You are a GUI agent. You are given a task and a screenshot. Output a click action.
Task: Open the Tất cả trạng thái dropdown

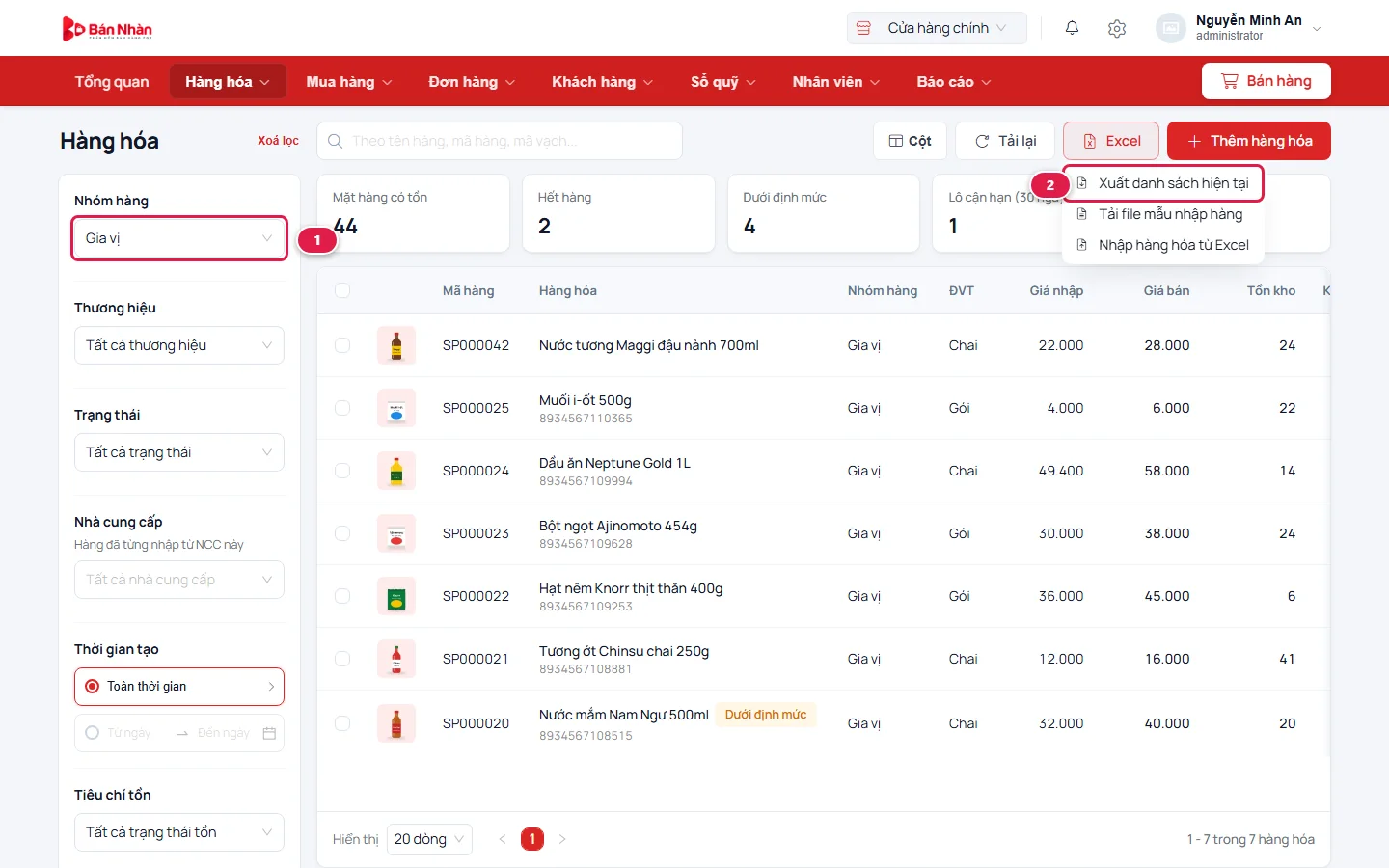click(179, 452)
